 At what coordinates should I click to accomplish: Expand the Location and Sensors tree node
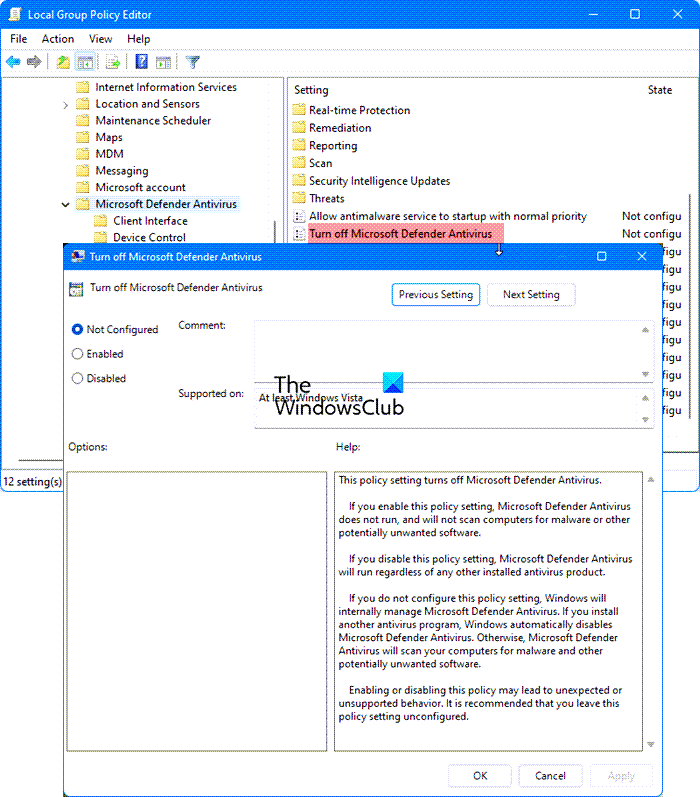pos(65,105)
